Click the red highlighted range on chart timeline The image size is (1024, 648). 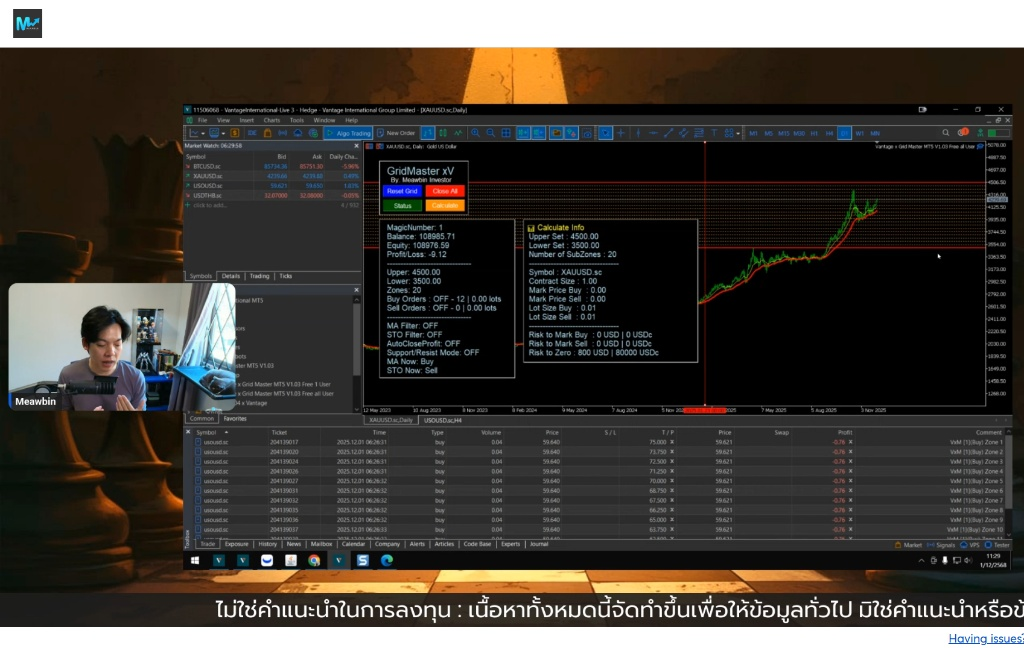click(708, 410)
